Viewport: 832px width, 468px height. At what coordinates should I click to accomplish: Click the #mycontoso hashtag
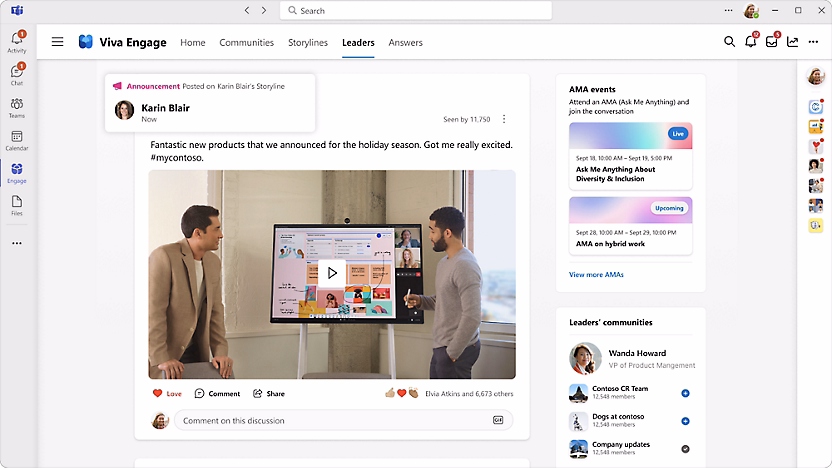(177, 158)
